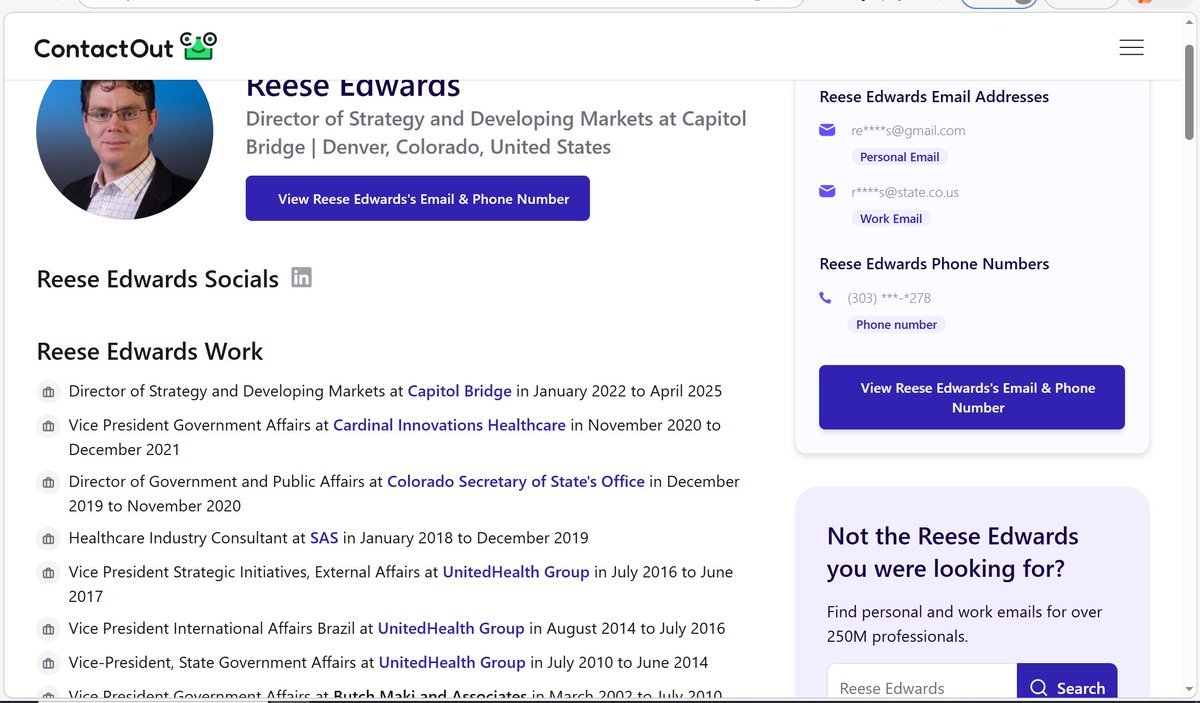This screenshot has width=1200, height=703.
Task: Click Reese Edwards Phone Numbers heading
Action: click(934, 264)
